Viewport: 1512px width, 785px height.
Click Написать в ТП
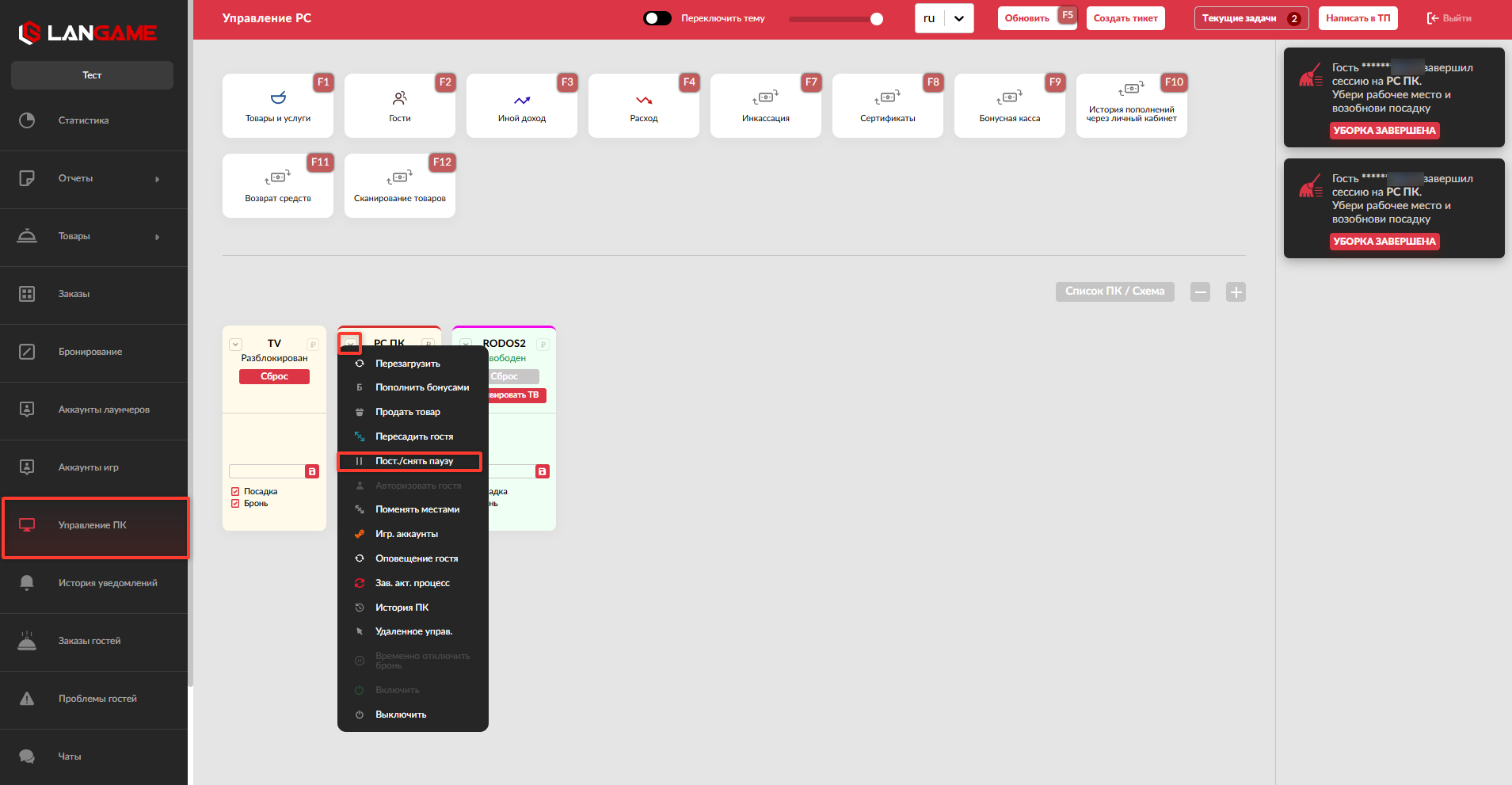[x=1358, y=18]
